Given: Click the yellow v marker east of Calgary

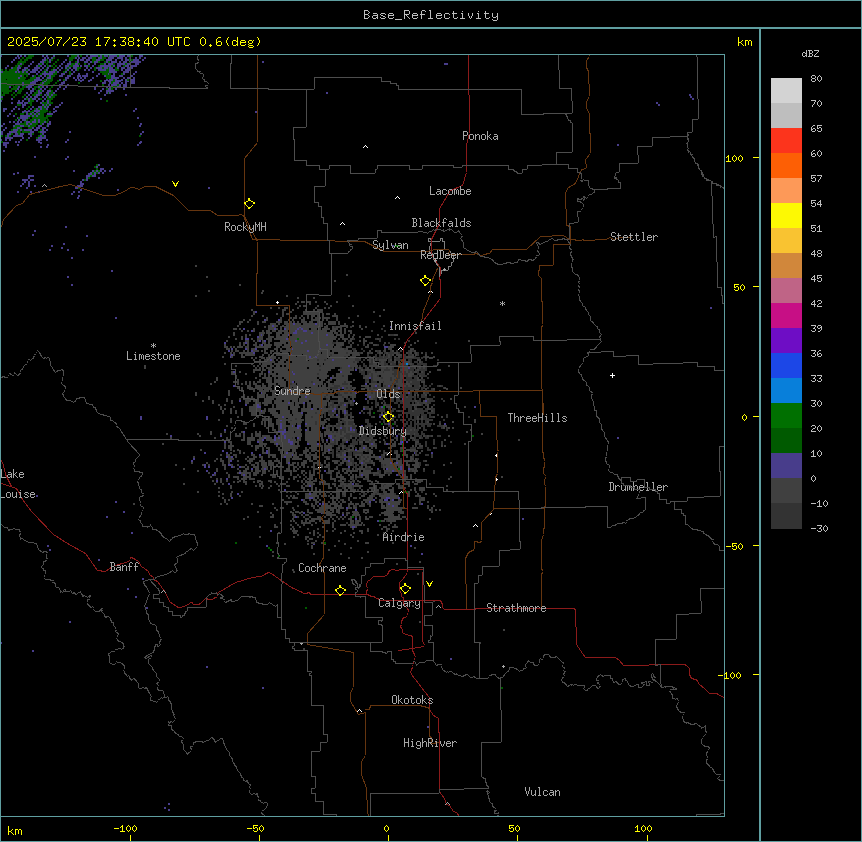Looking at the screenshot, I should tap(429, 584).
